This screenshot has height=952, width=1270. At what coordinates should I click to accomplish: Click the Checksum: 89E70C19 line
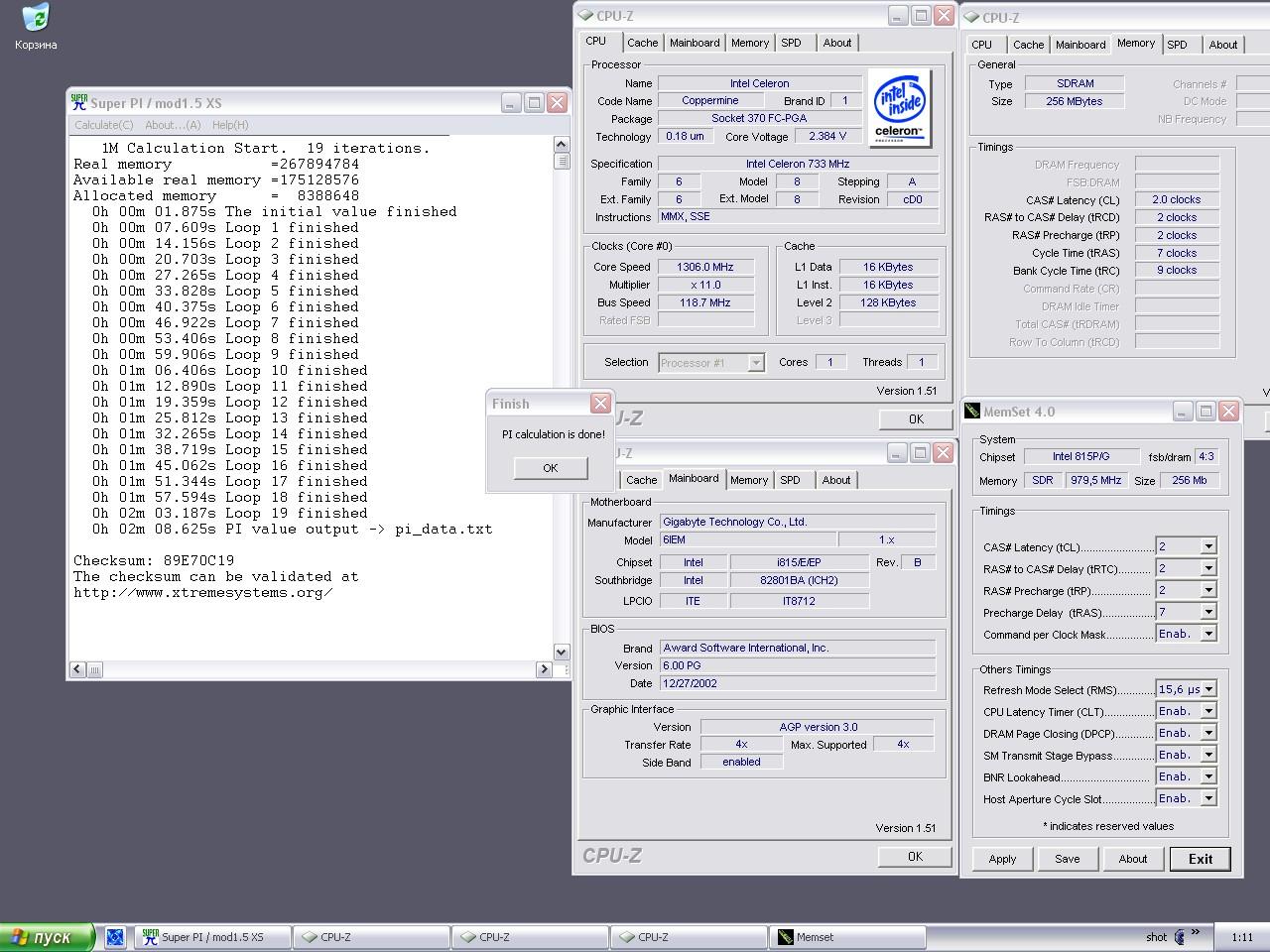click(x=154, y=560)
